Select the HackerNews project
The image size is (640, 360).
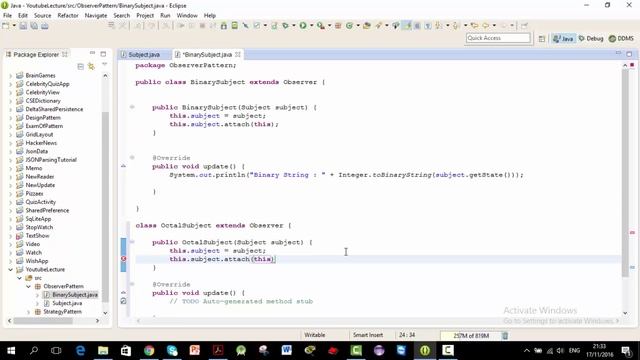(41, 143)
